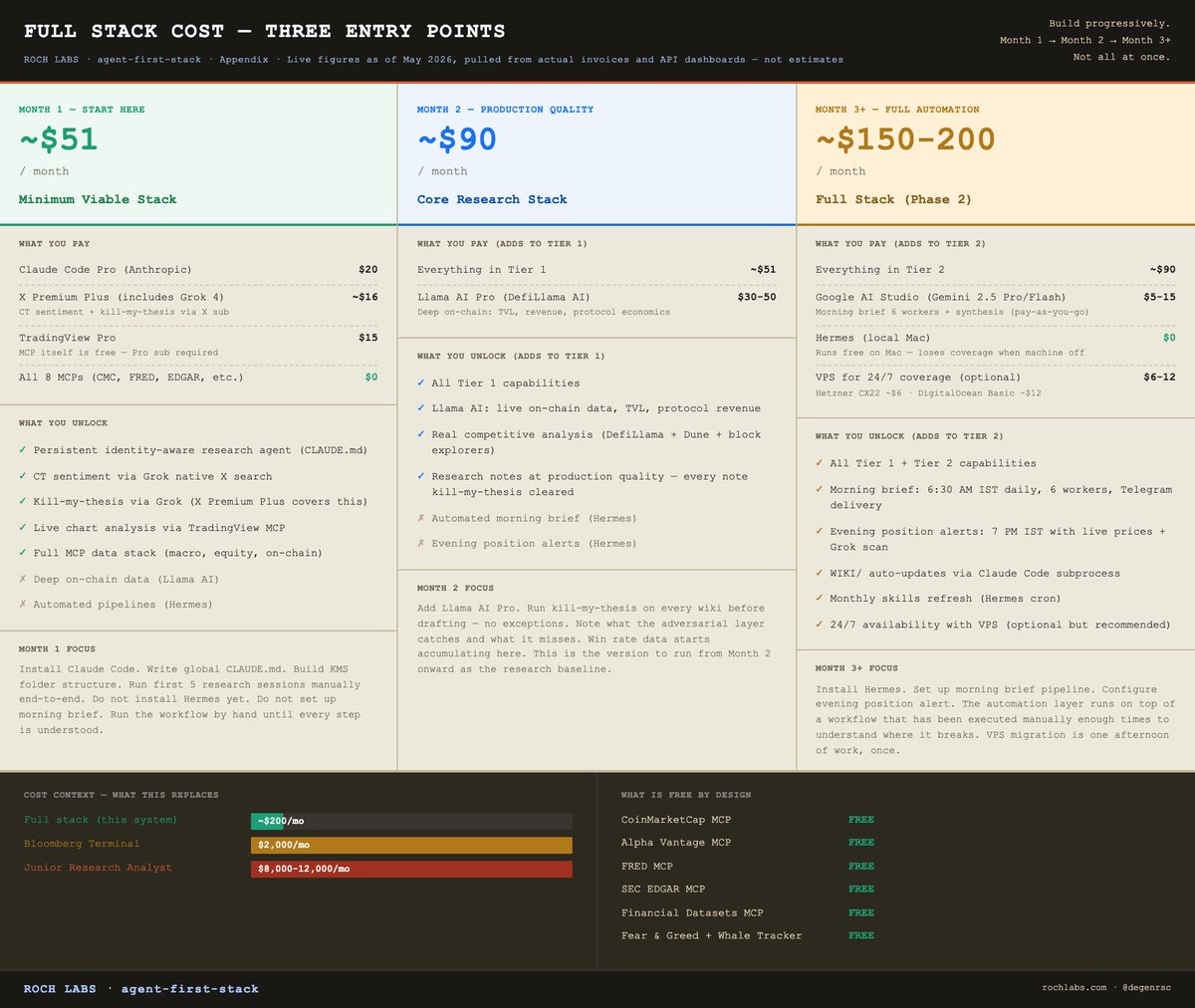The image size is (1195, 1008).
Task: Click the 'Alpha Vantage MCP' row
Action: pyautogui.click(x=748, y=843)
